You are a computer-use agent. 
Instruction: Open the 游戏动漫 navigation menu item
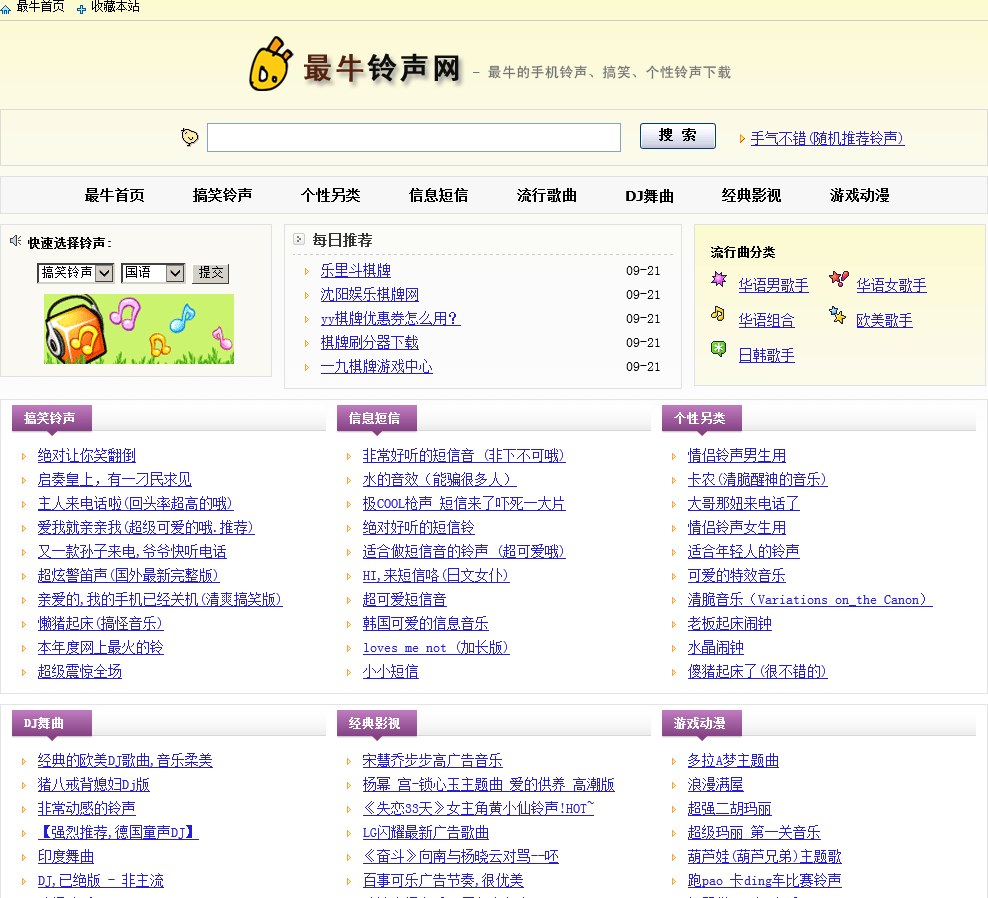click(x=859, y=195)
